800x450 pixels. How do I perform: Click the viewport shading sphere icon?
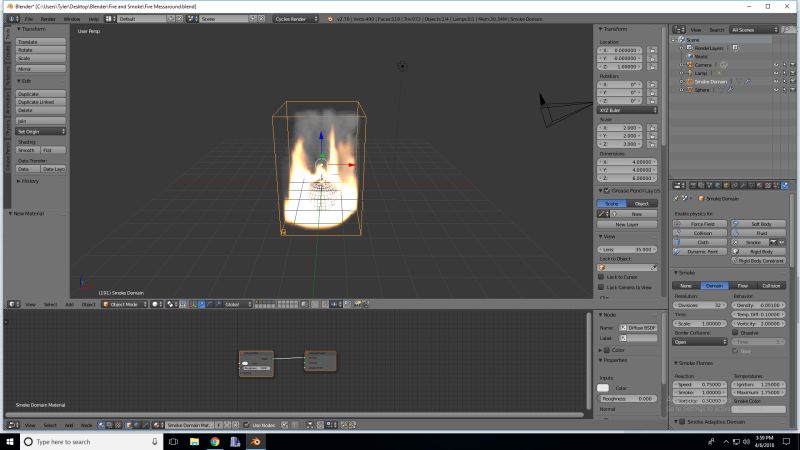[x=155, y=304]
